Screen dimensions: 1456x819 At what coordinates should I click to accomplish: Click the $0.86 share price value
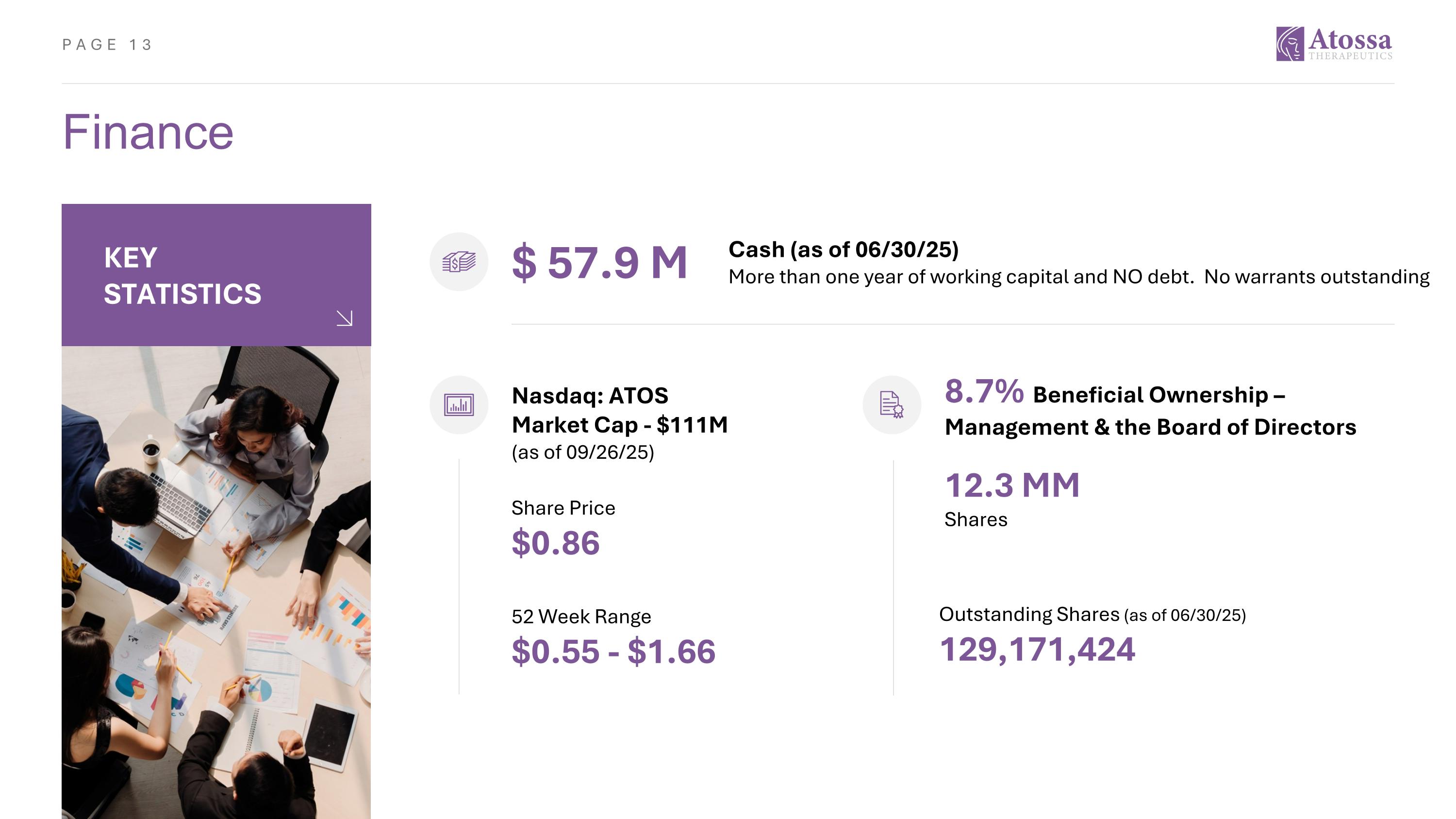coord(555,543)
